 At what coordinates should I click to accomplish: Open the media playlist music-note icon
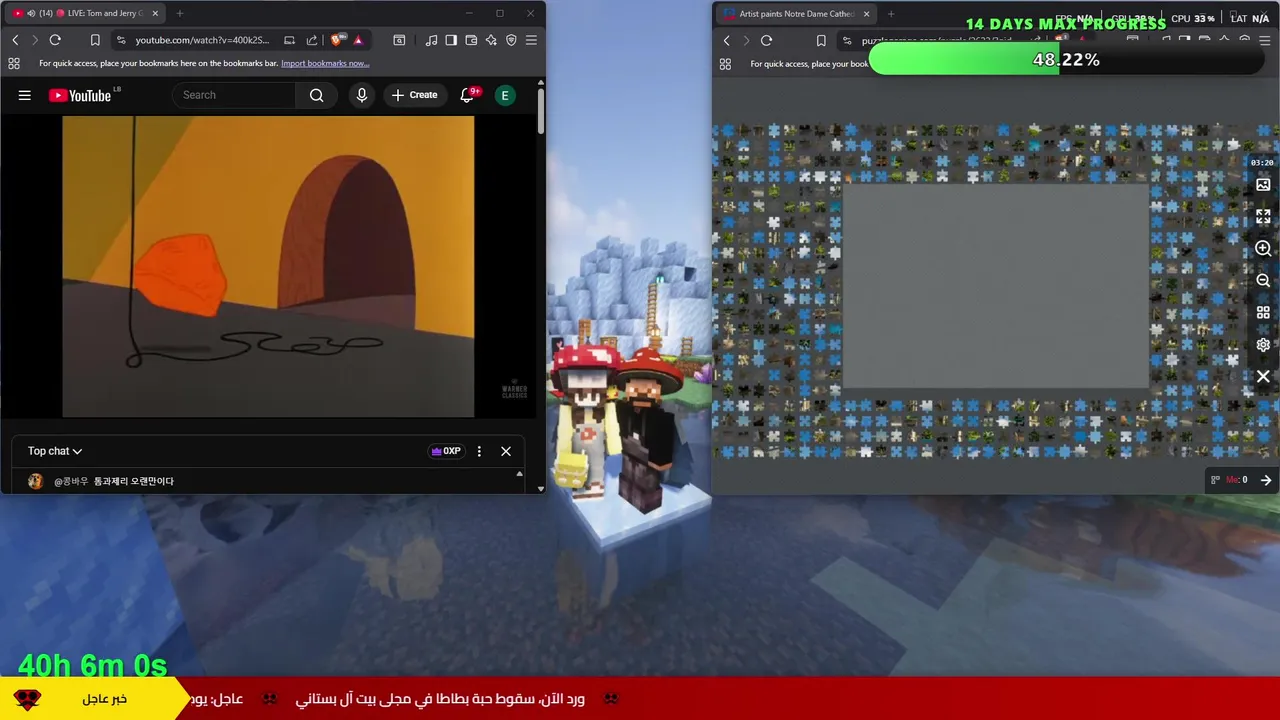pos(431,40)
